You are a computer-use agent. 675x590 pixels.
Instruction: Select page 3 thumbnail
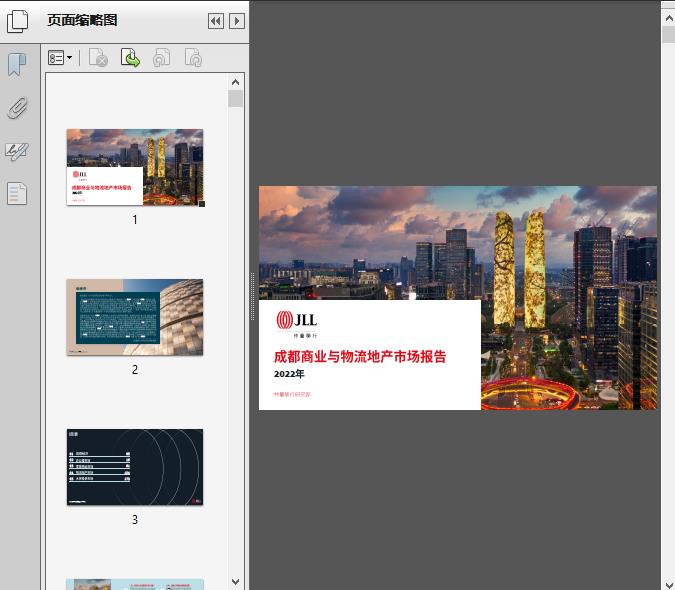pos(135,467)
